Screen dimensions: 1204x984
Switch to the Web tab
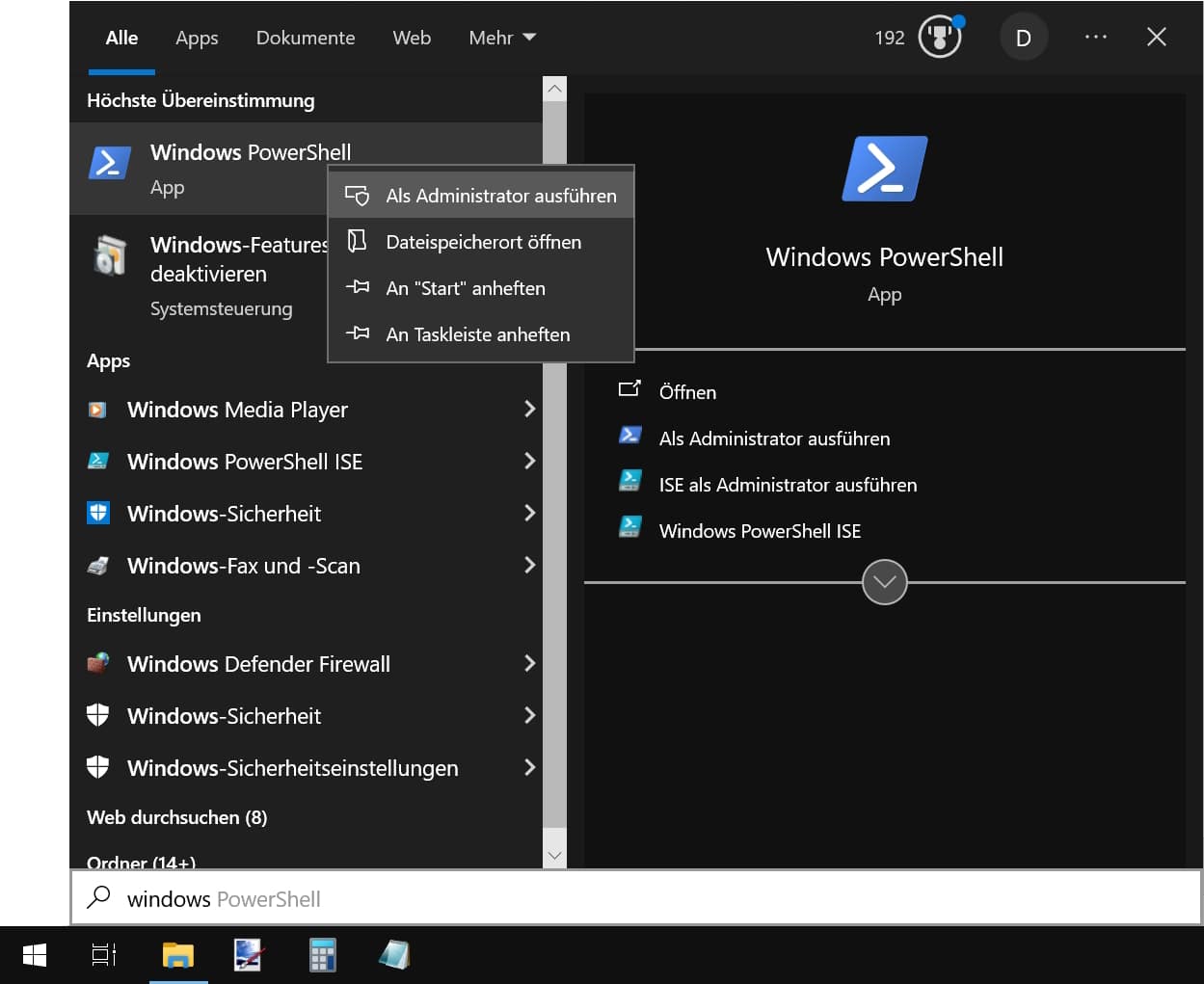click(x=412, y=38)
